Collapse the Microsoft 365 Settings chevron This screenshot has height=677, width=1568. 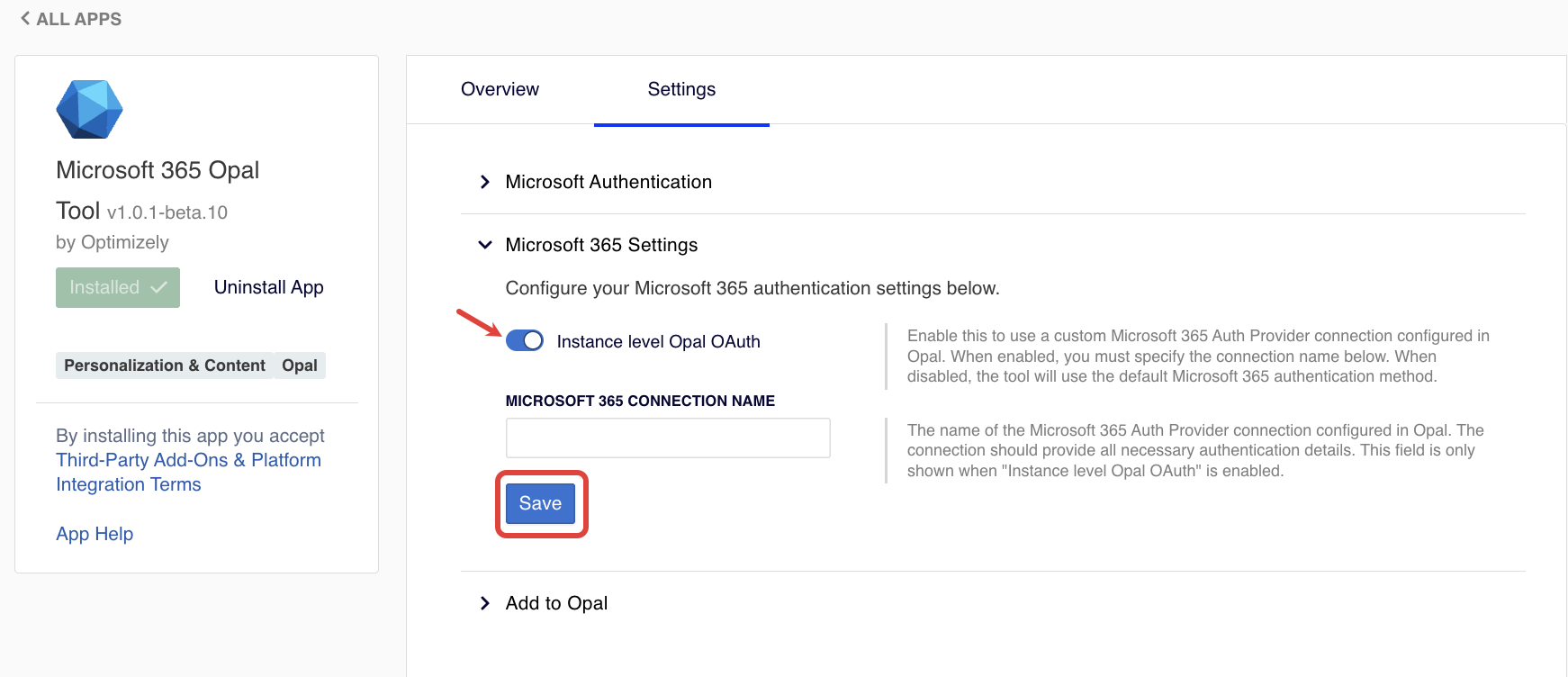pos(485,245)
